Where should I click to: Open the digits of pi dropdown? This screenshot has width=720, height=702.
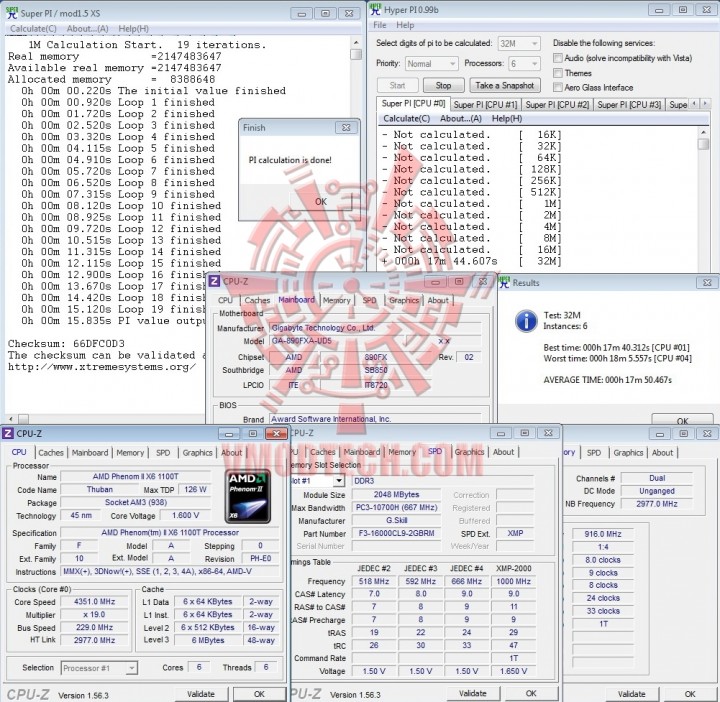[518, 44]
